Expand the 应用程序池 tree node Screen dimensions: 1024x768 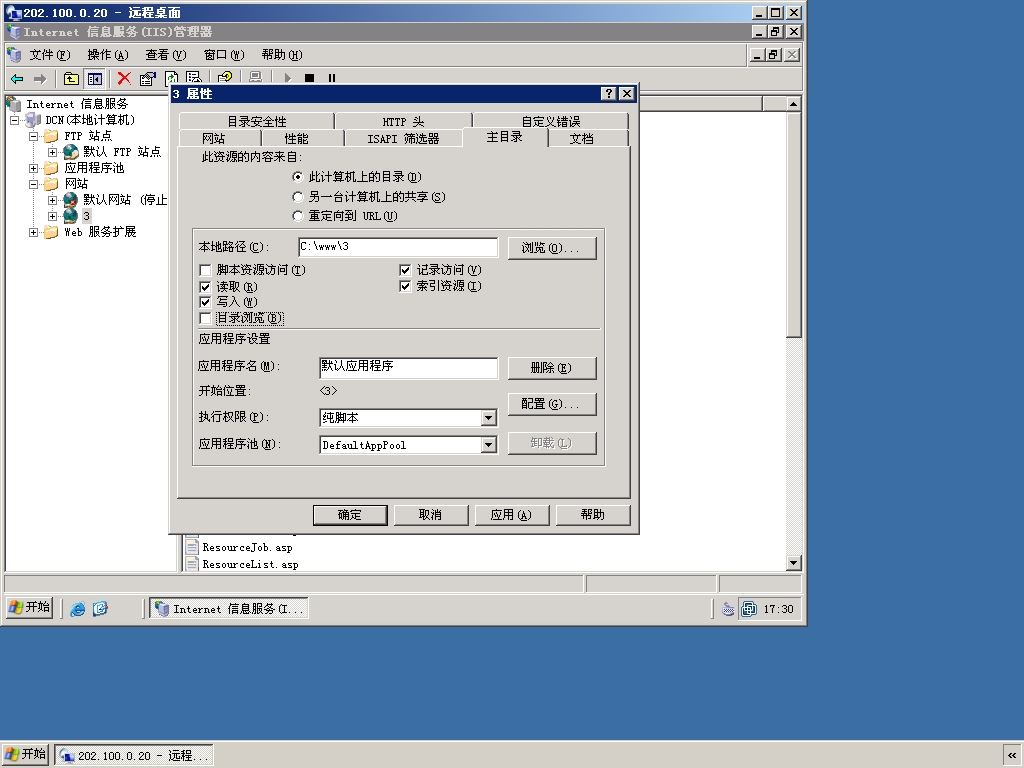click(33, 168)
